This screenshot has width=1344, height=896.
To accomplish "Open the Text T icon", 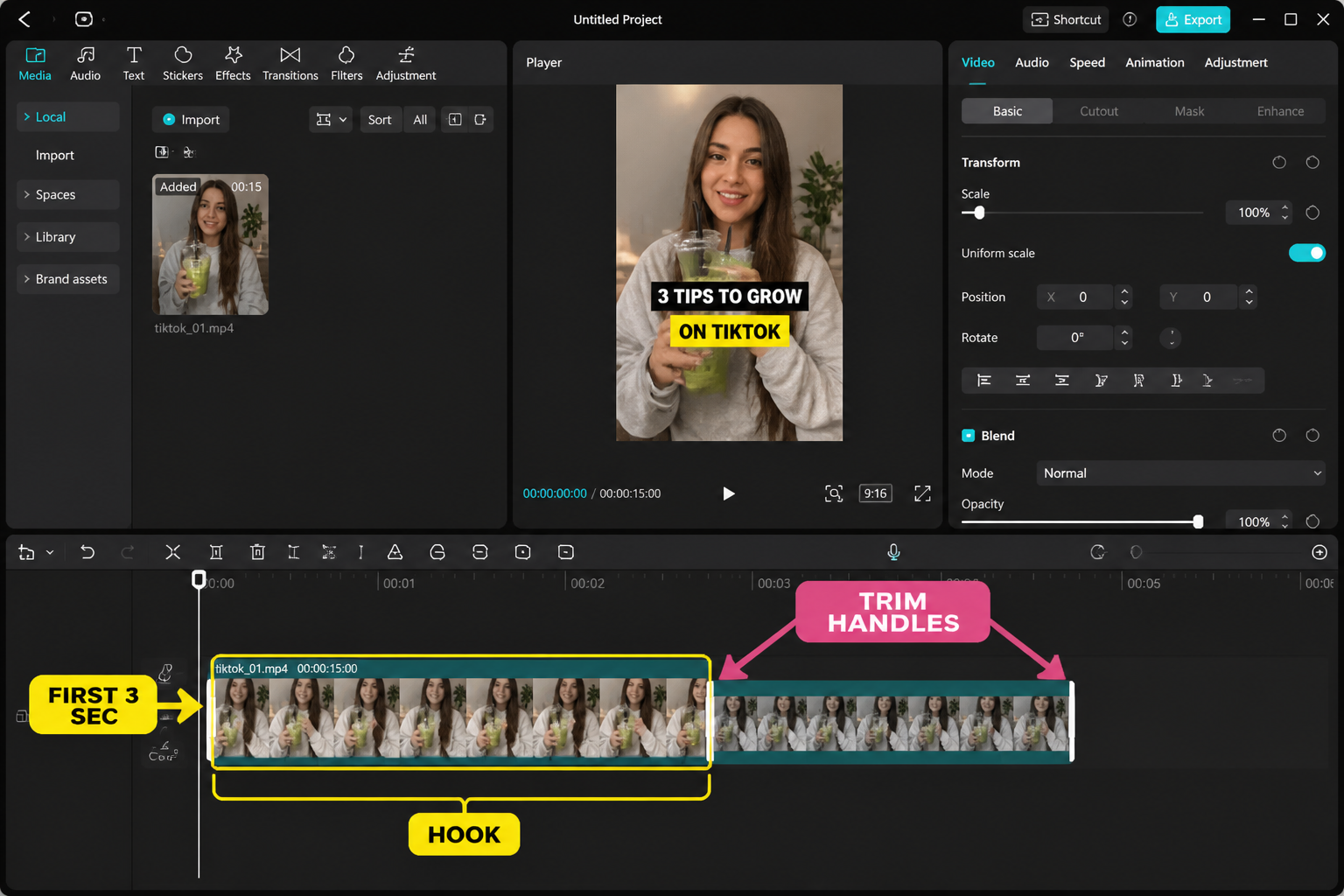I will 134,63.
